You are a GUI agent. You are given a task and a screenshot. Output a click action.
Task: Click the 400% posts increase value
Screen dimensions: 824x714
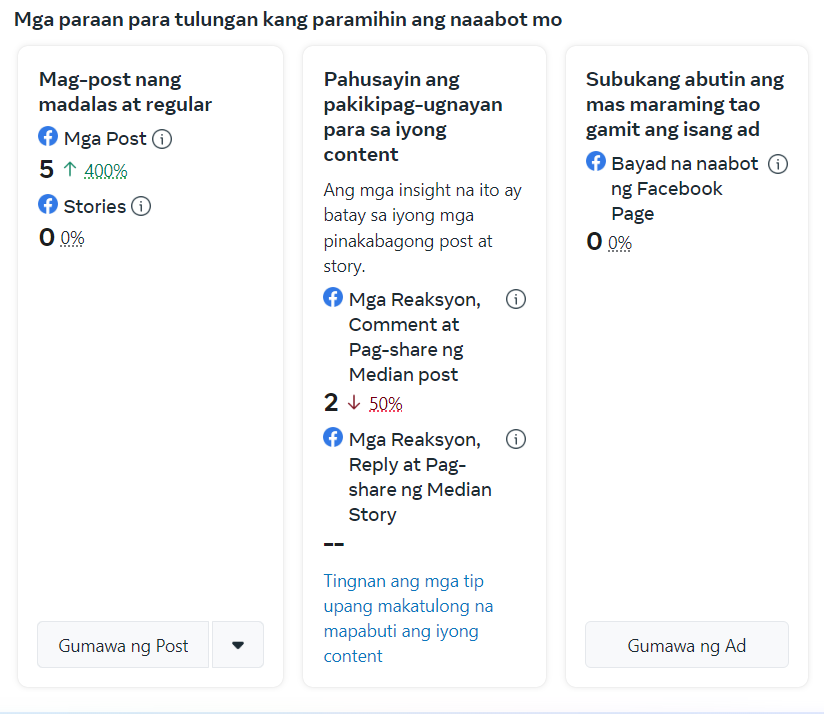click(106, 171)
